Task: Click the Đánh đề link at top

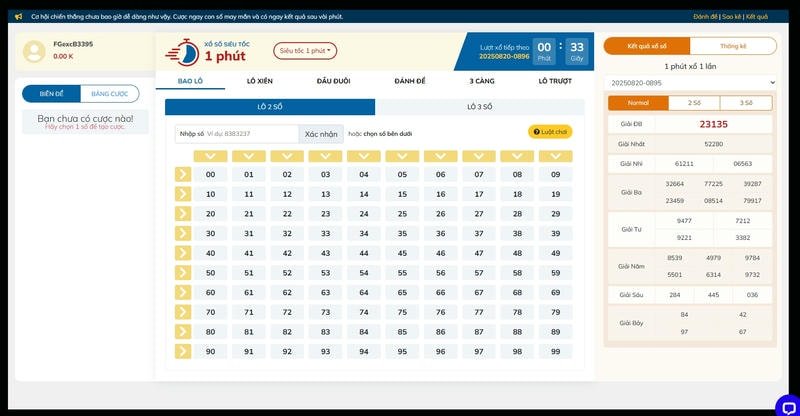Action: (705, 17)
